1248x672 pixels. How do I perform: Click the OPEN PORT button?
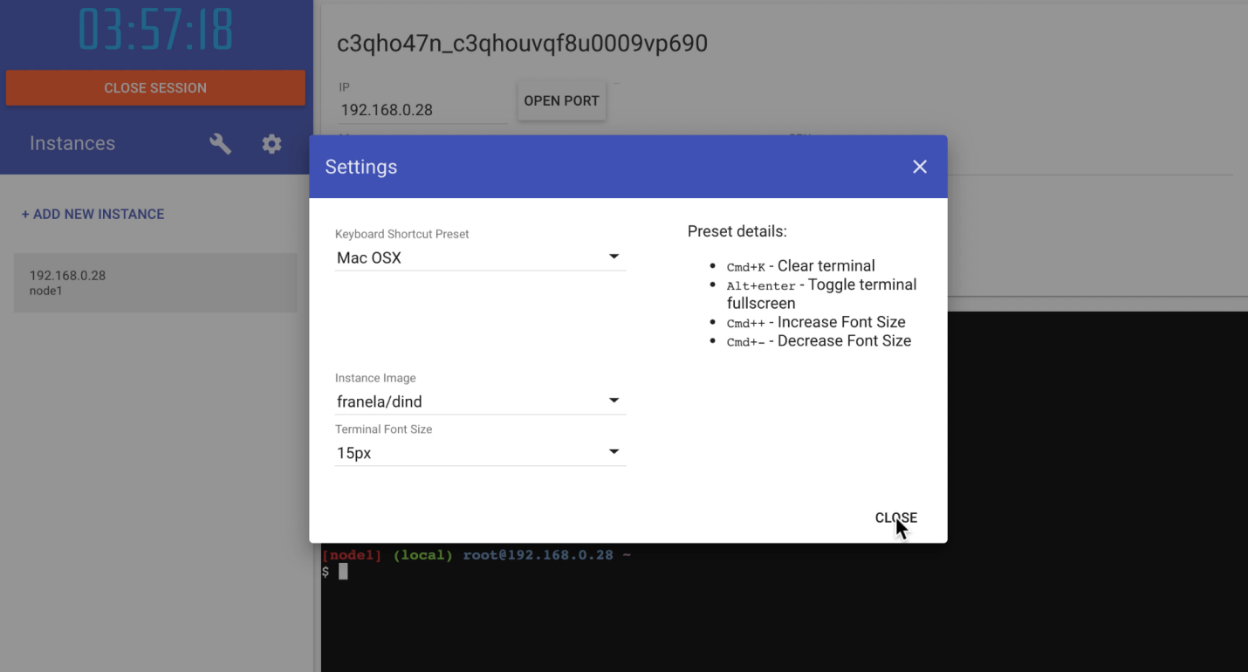pyautogui.click(x=562, y=101)
